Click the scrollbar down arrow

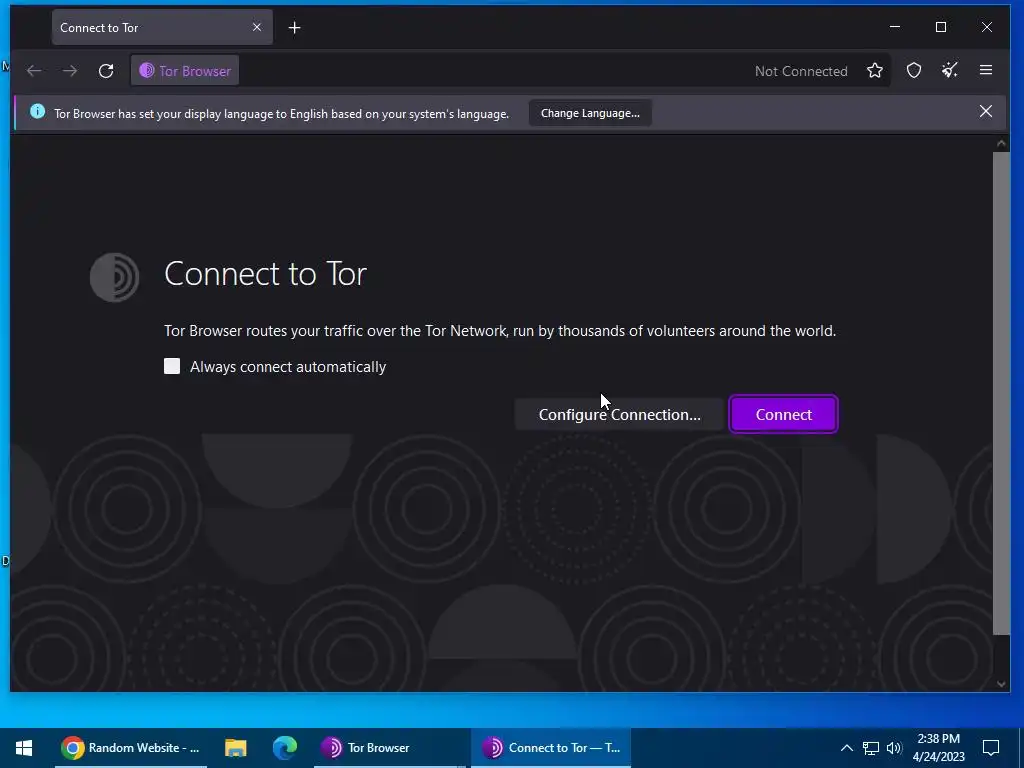coord(1001,684)
